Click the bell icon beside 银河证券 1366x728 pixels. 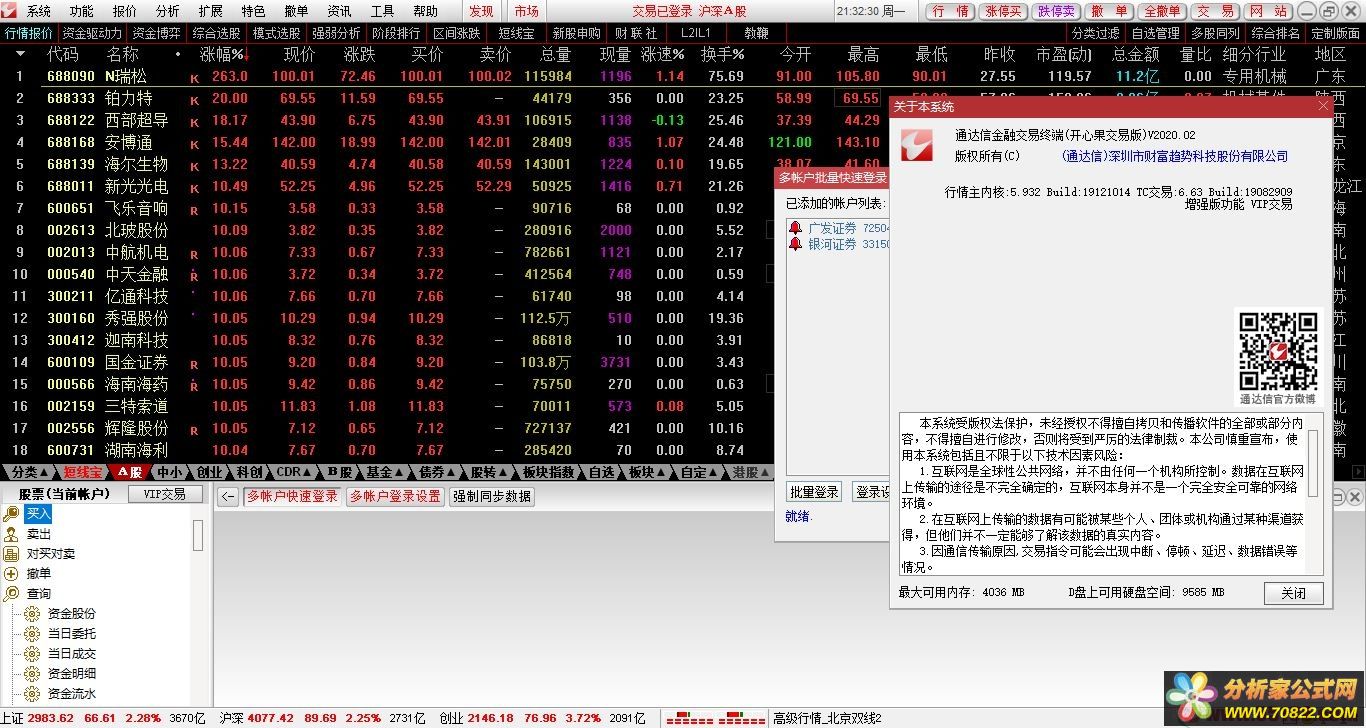(x=796, y=245)
